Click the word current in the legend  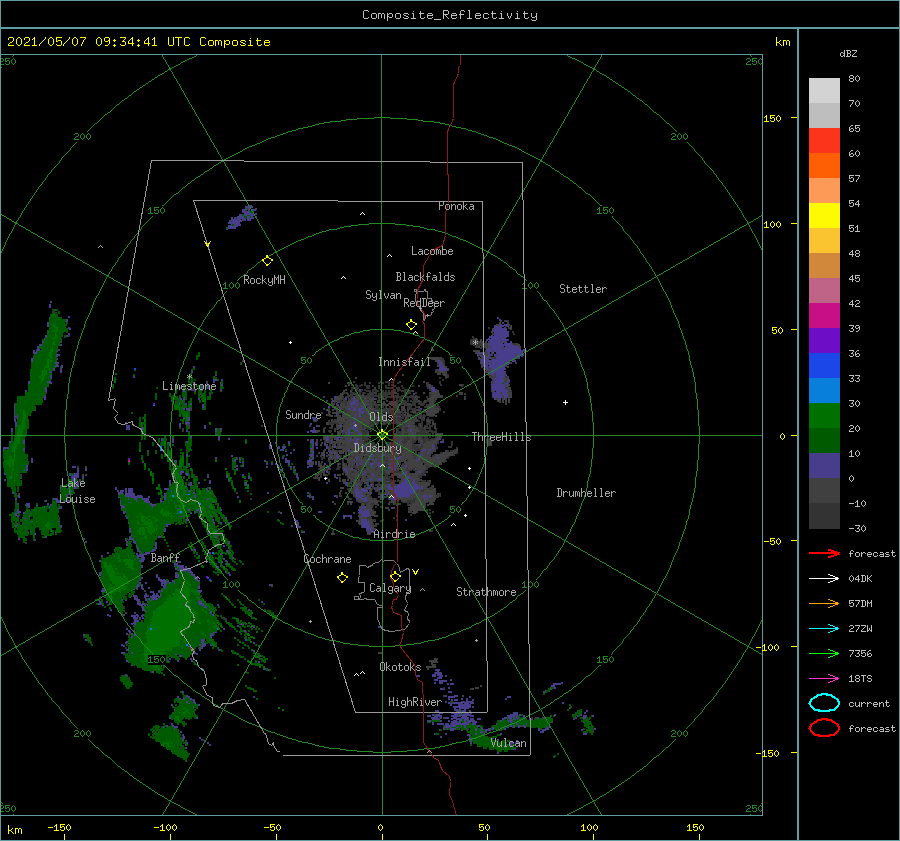[x=869, y=703]
